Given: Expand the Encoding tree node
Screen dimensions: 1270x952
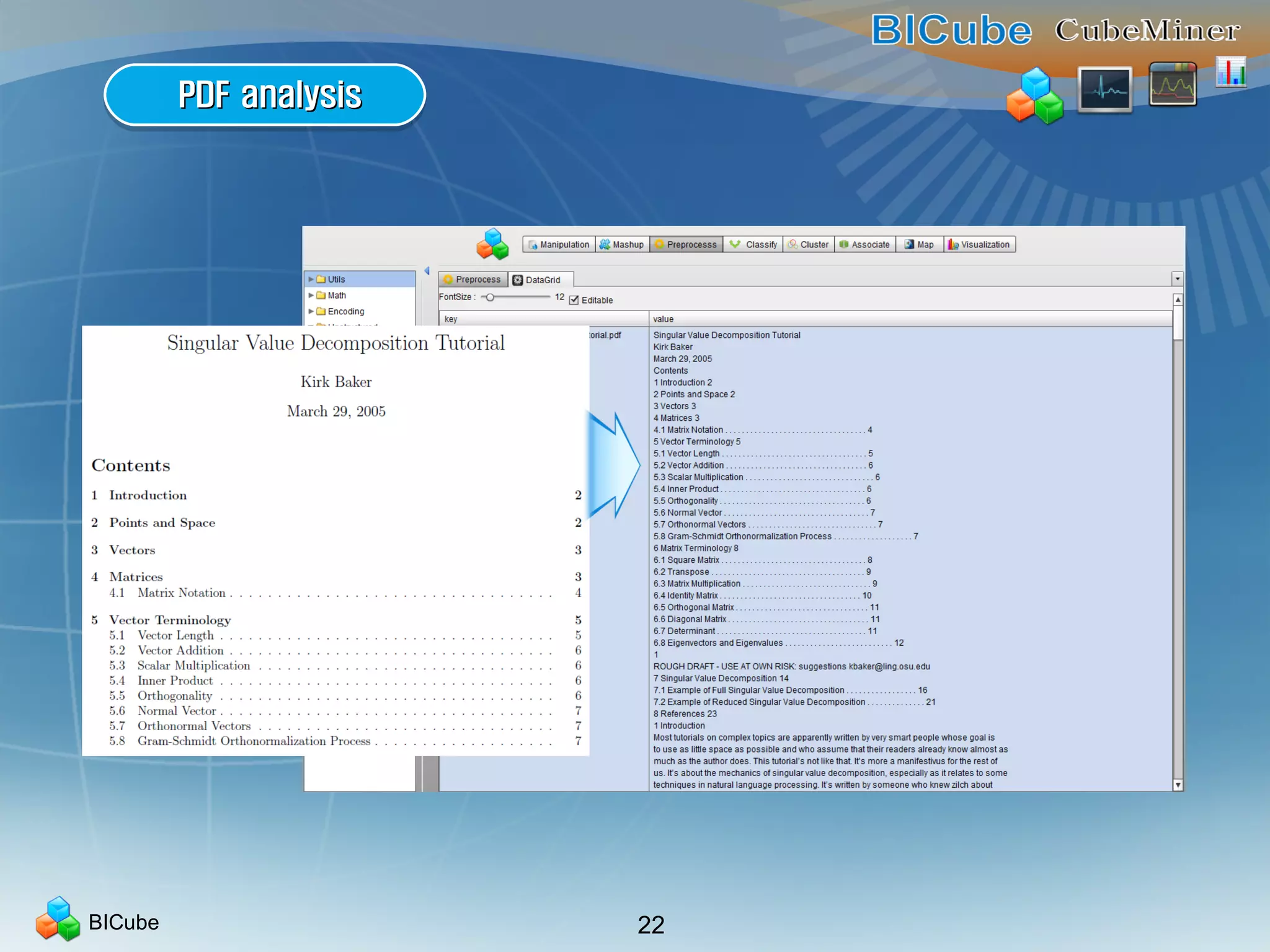Looking at the screenshot, I should click(311, 312).
